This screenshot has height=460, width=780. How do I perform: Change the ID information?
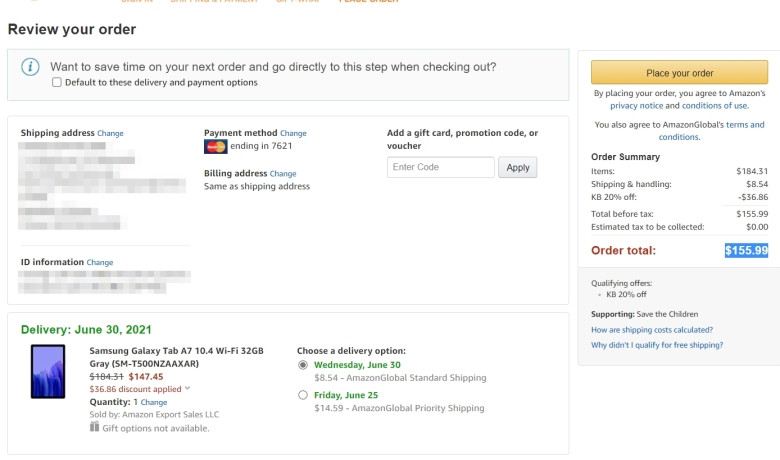[100, 262]
